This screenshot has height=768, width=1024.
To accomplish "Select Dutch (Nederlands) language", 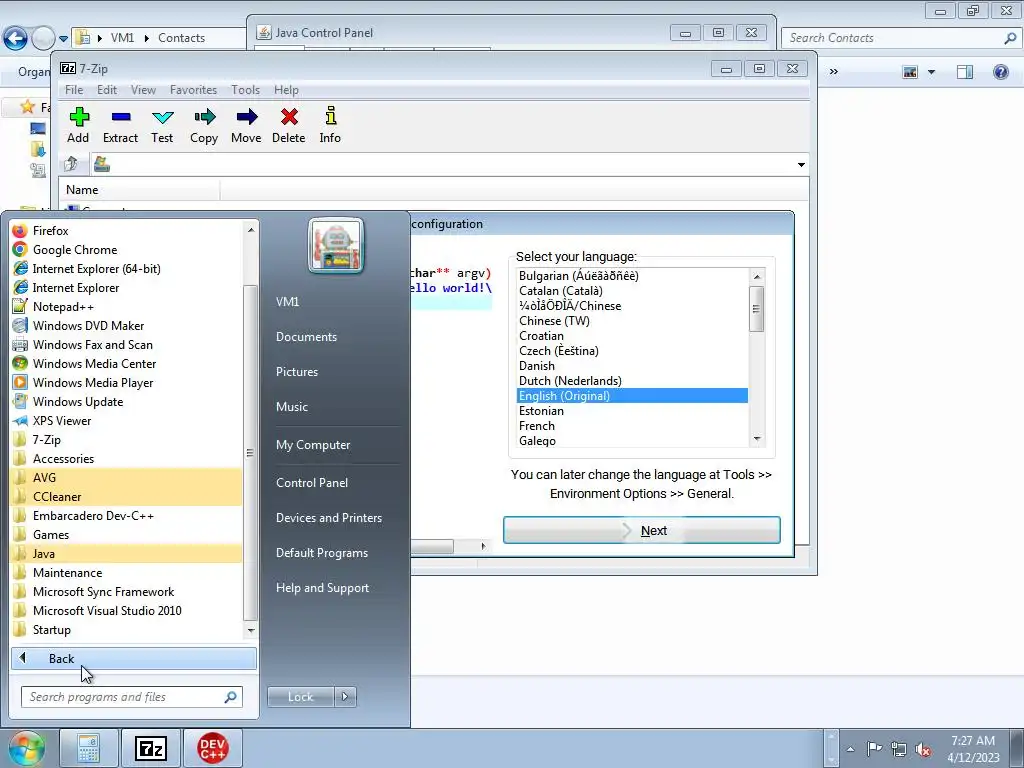I will pyautogui.click(x=632, y=381).
